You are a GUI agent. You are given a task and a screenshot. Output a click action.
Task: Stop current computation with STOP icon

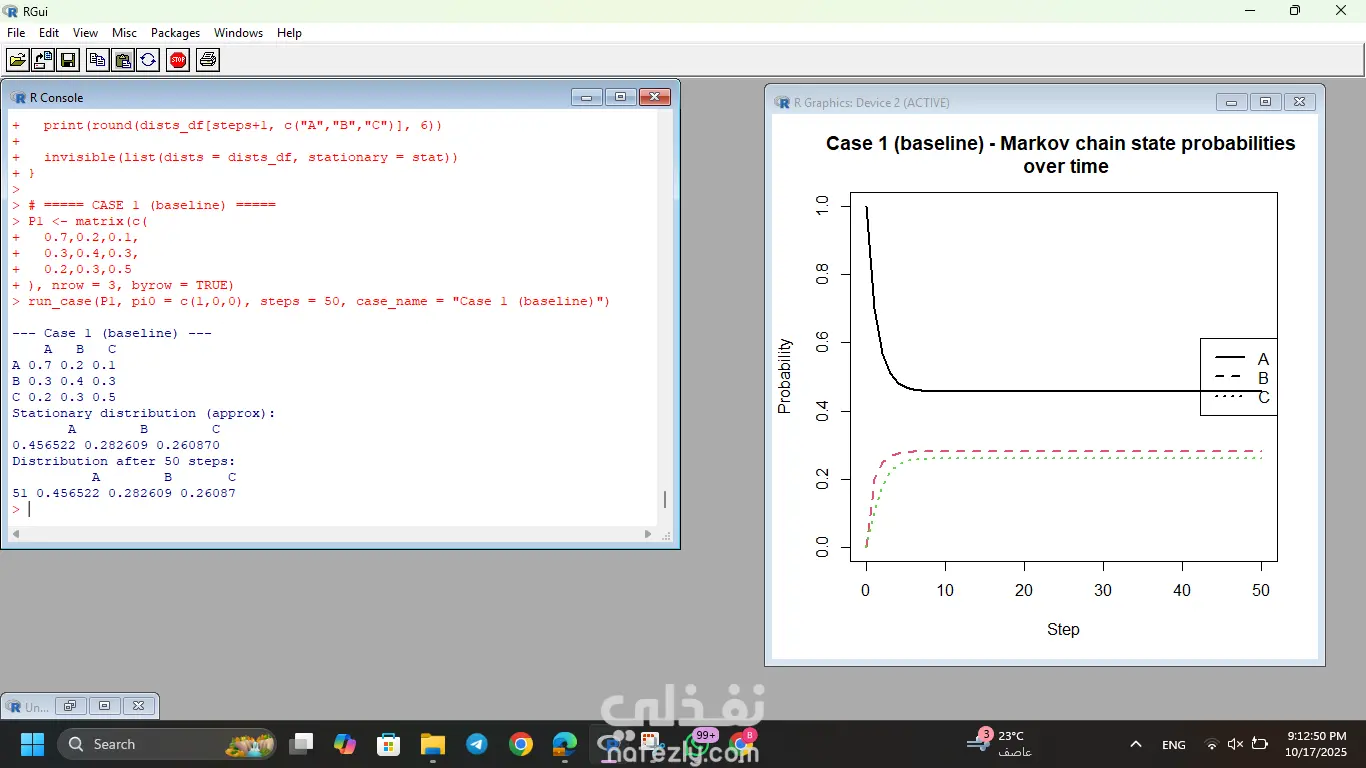(178, 60)
